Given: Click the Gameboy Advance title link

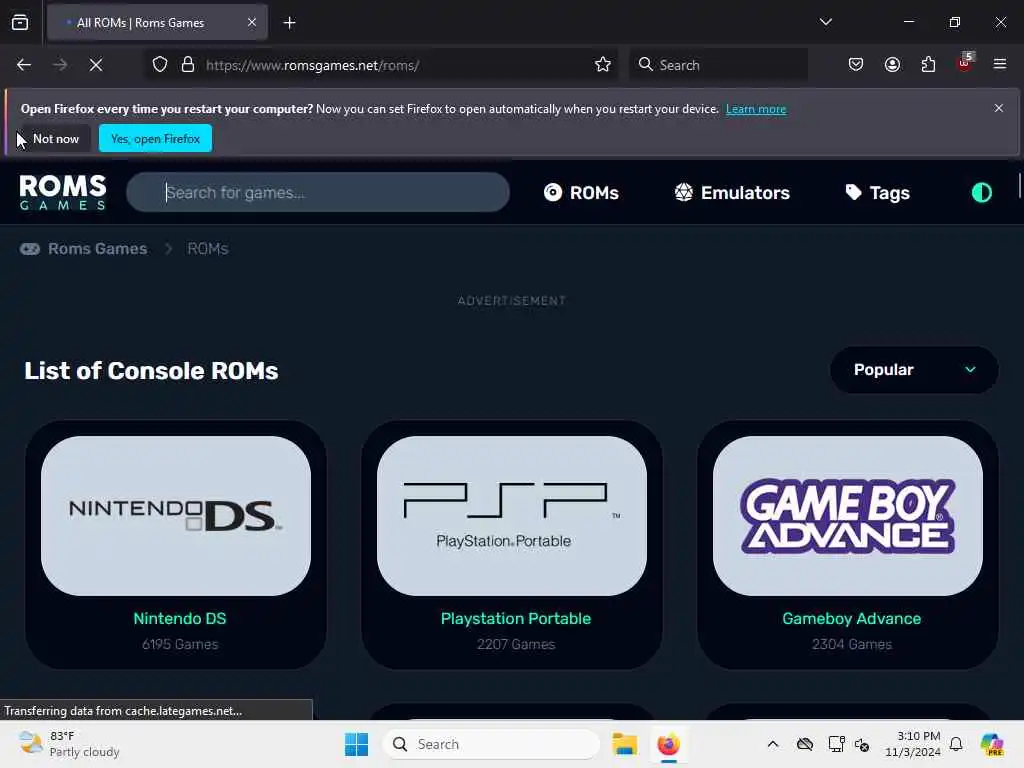Looking at the screenshot, I should pyautogui.click(x=852, y=618).
